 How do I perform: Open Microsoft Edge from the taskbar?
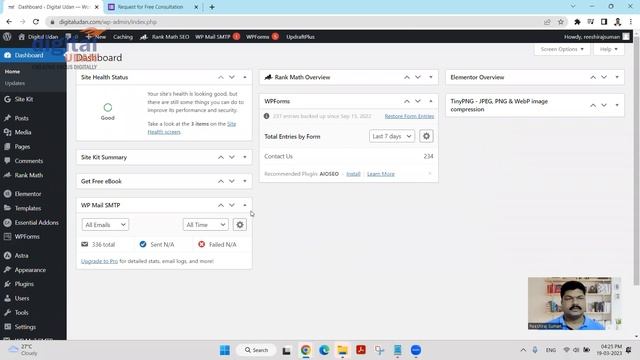click(x=324, y=350)
